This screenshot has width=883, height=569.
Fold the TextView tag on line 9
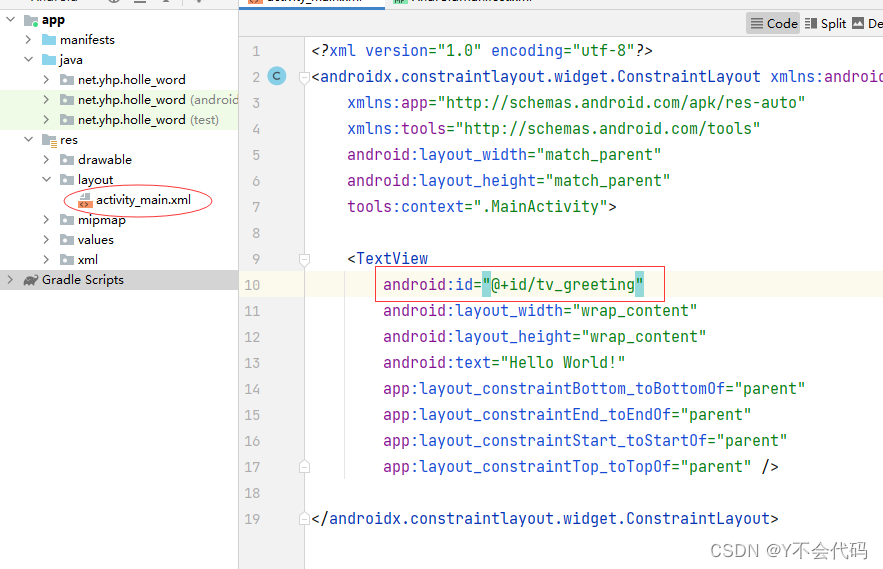coord(305,259)
